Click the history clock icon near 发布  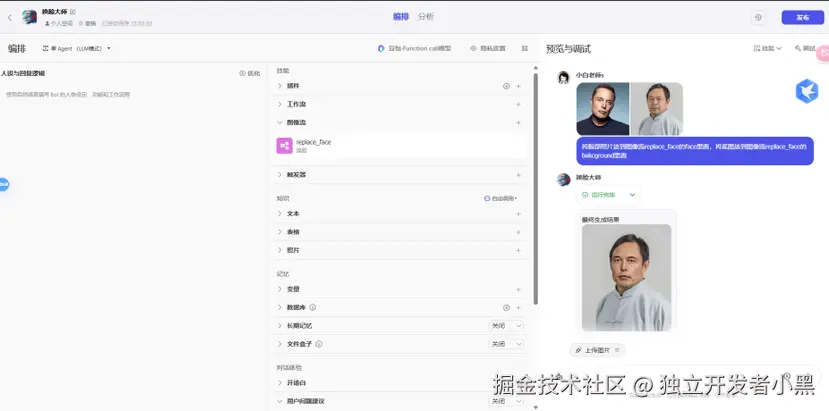coord(758,17)
